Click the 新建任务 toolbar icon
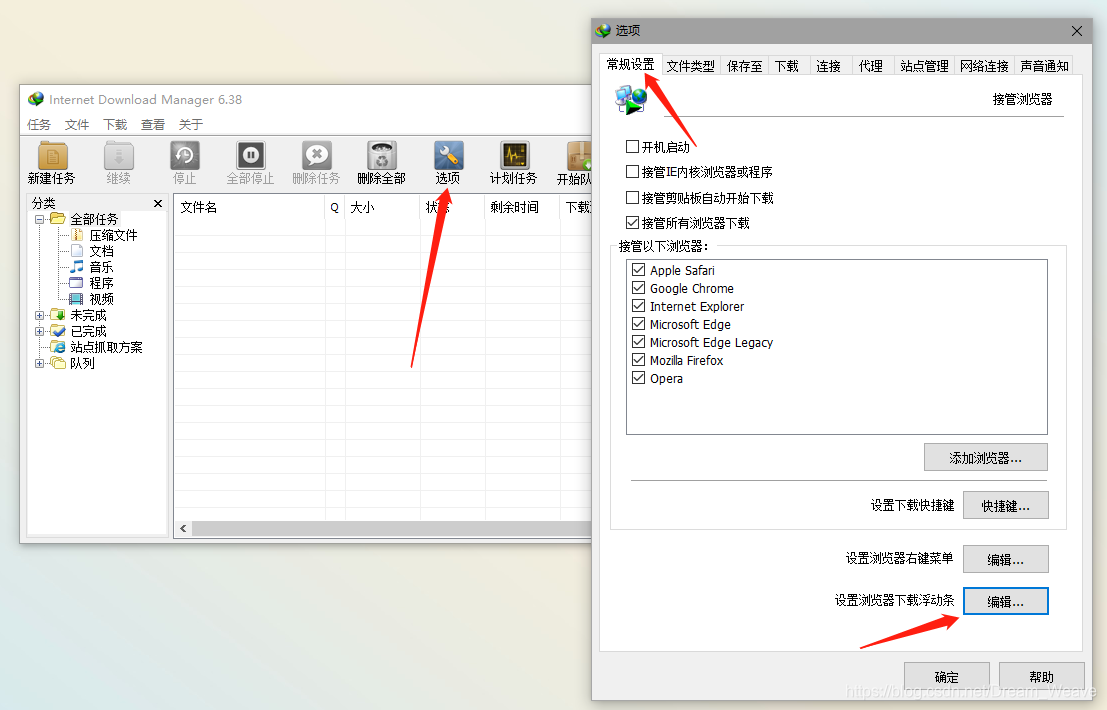The height and width of the screenshot is (710, 1107). [52, 163]
